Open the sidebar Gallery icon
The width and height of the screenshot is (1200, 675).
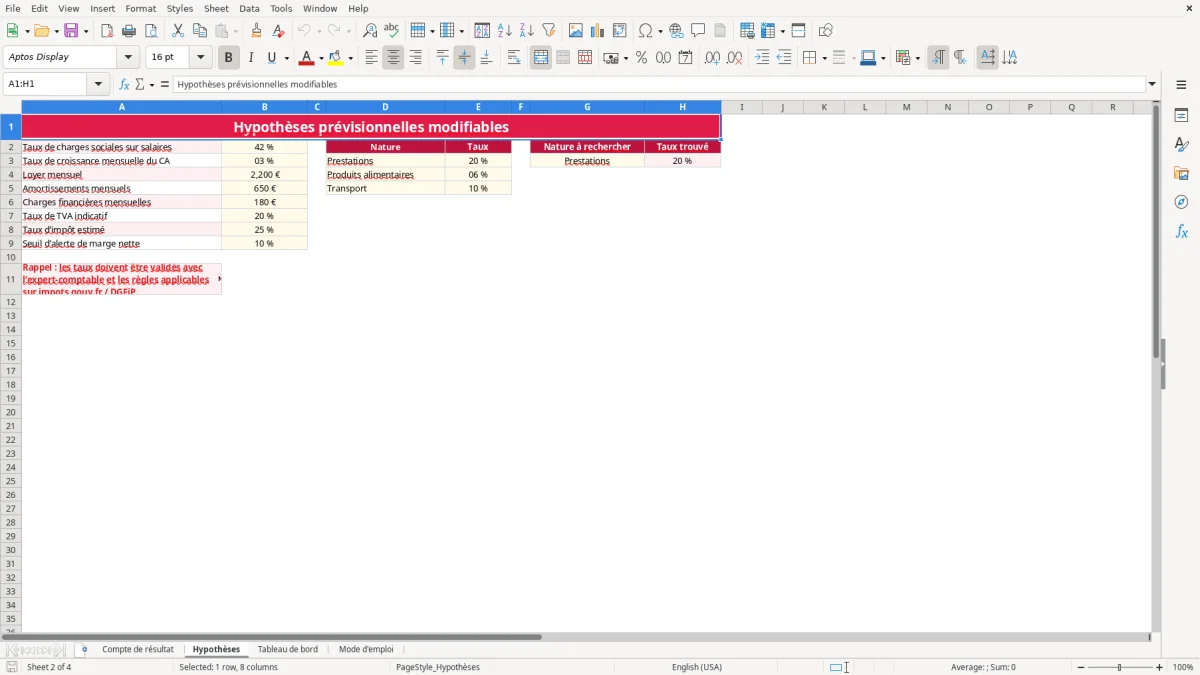coord(1181,173)
